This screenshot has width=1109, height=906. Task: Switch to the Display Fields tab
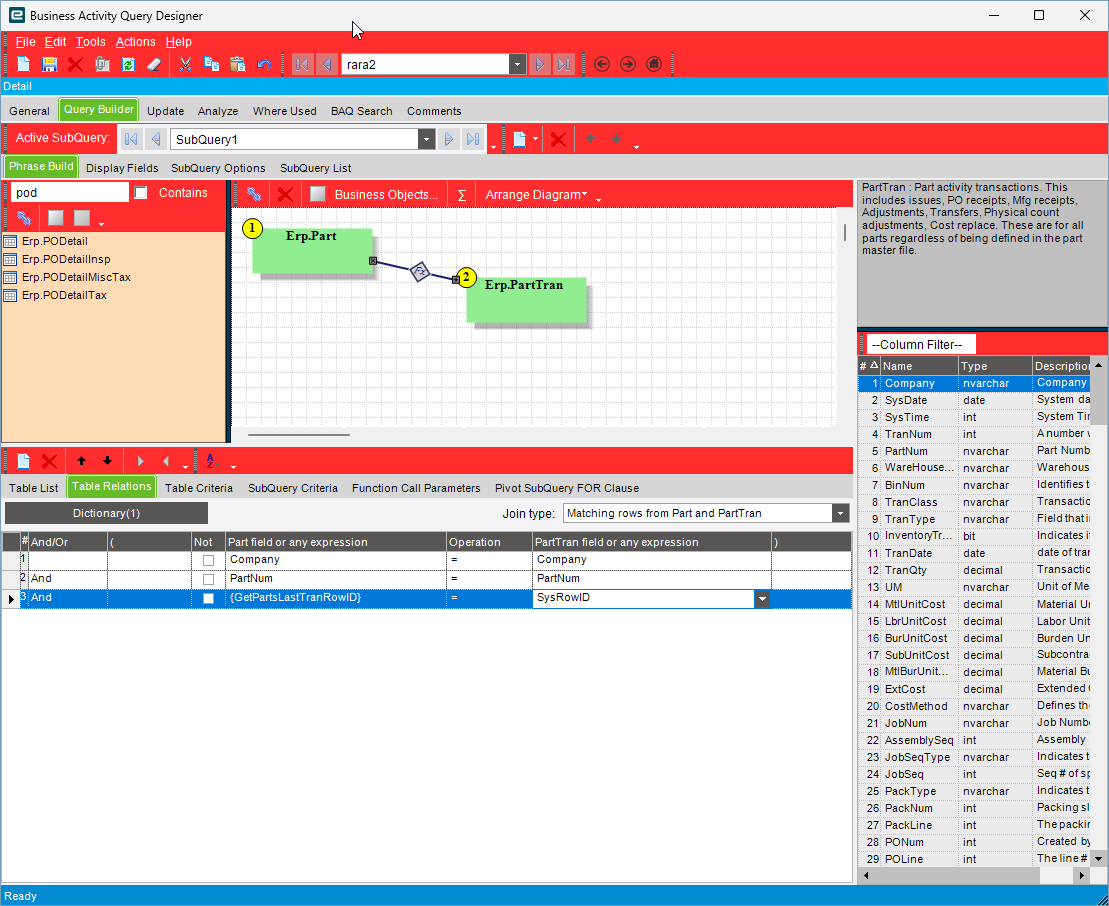122,168
